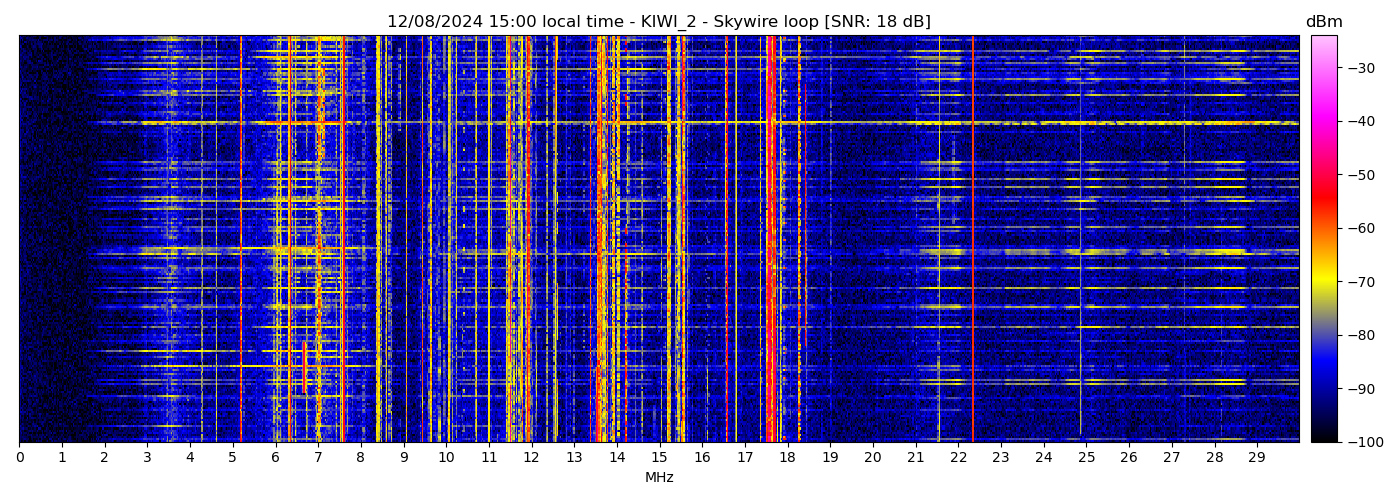Select the 10 MHz axis tick label

click(x=446, y=457)
